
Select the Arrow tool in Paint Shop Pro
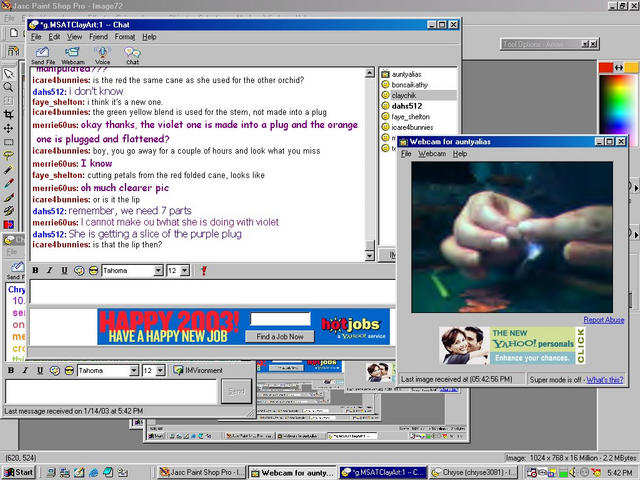9,74
